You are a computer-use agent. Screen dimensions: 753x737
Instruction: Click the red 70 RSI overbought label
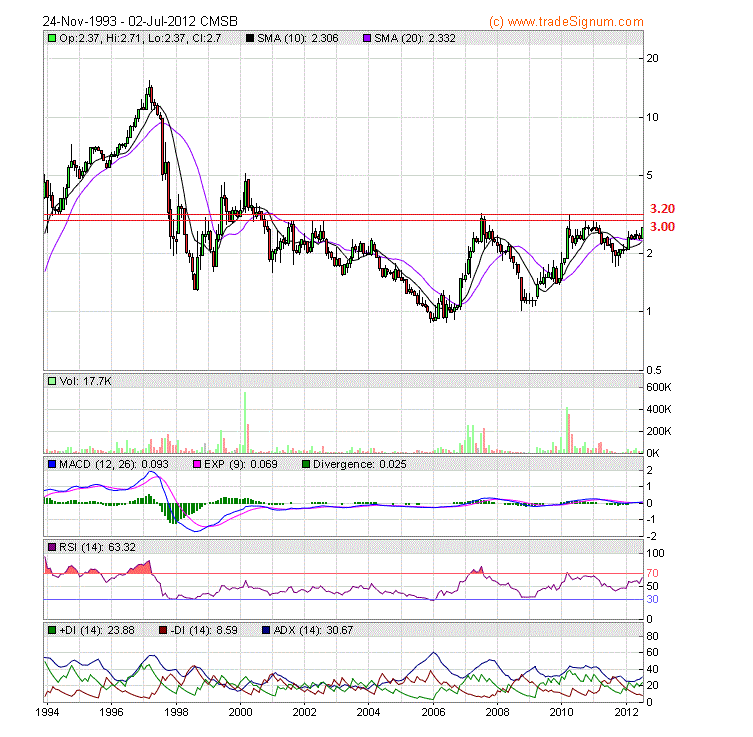pos(652,573)
